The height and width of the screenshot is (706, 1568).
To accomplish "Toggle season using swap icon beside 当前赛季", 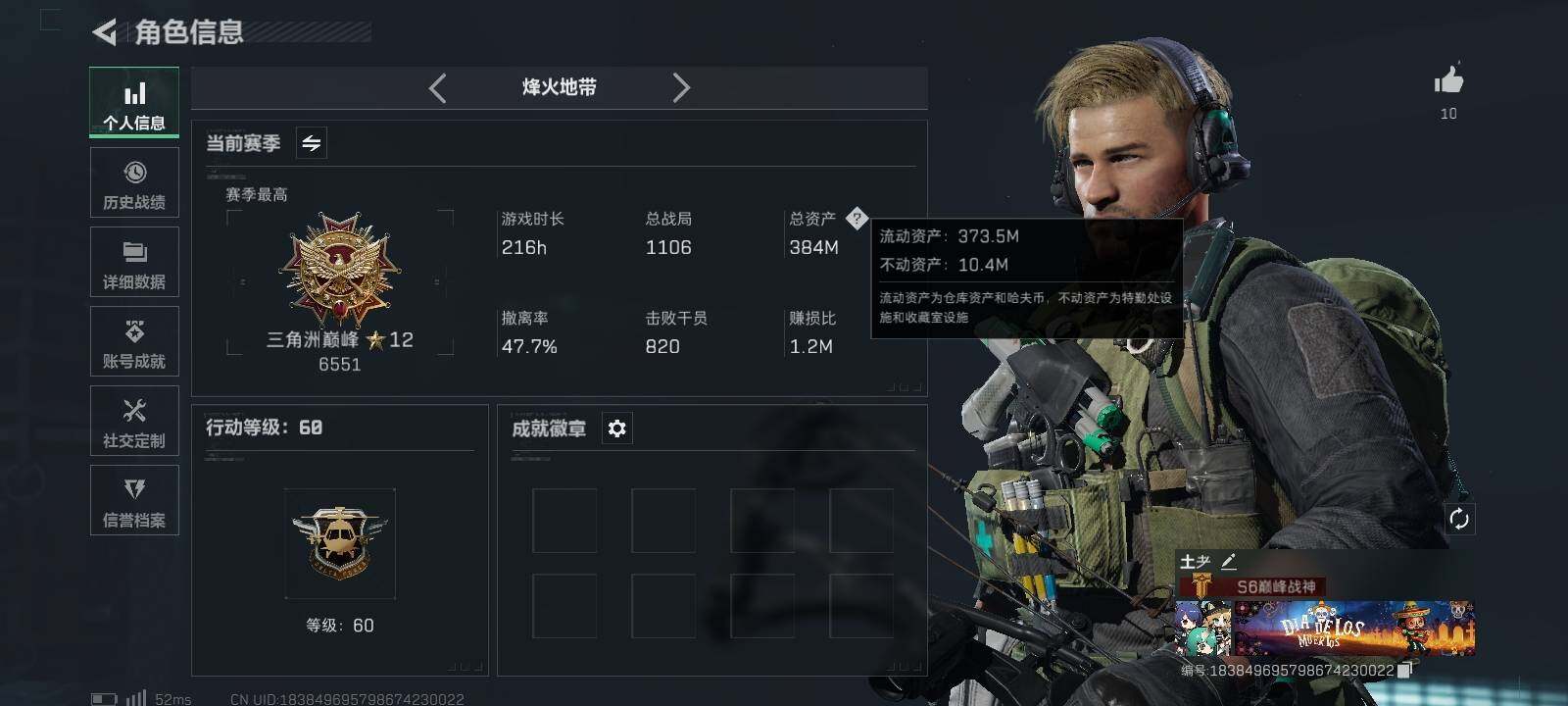I will pyautogui.click(x=312, y=143).
